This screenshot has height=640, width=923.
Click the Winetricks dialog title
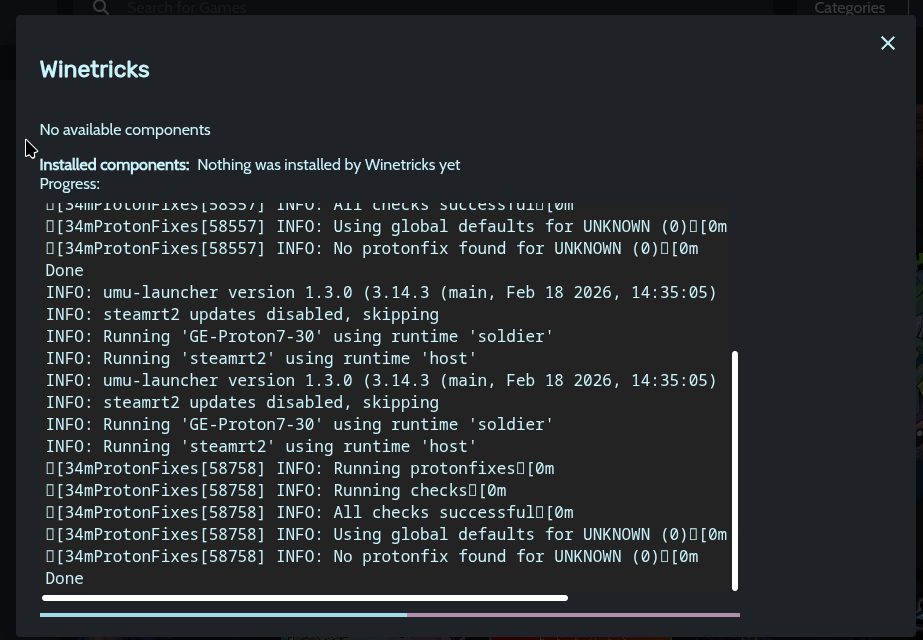(95, 69)
